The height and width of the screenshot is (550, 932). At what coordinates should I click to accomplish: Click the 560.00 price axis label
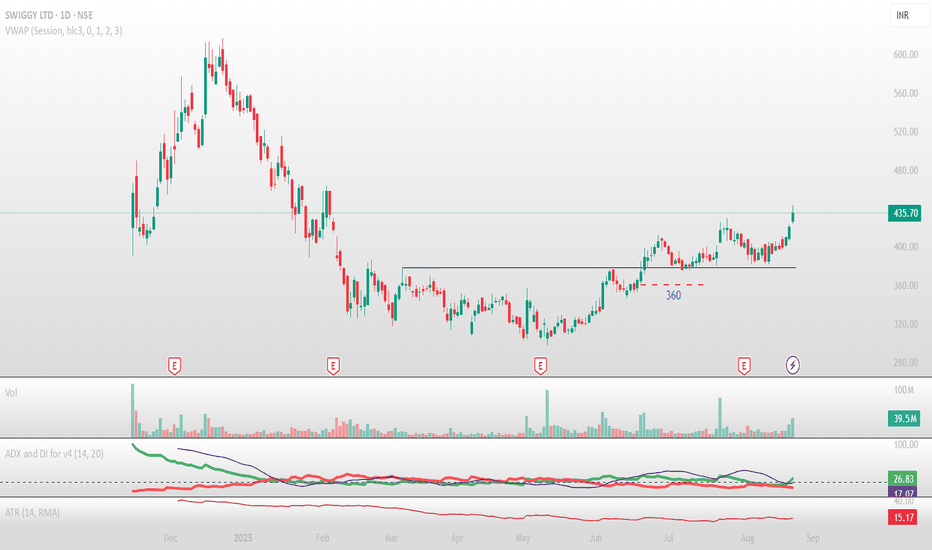click(x=905, y=93)
